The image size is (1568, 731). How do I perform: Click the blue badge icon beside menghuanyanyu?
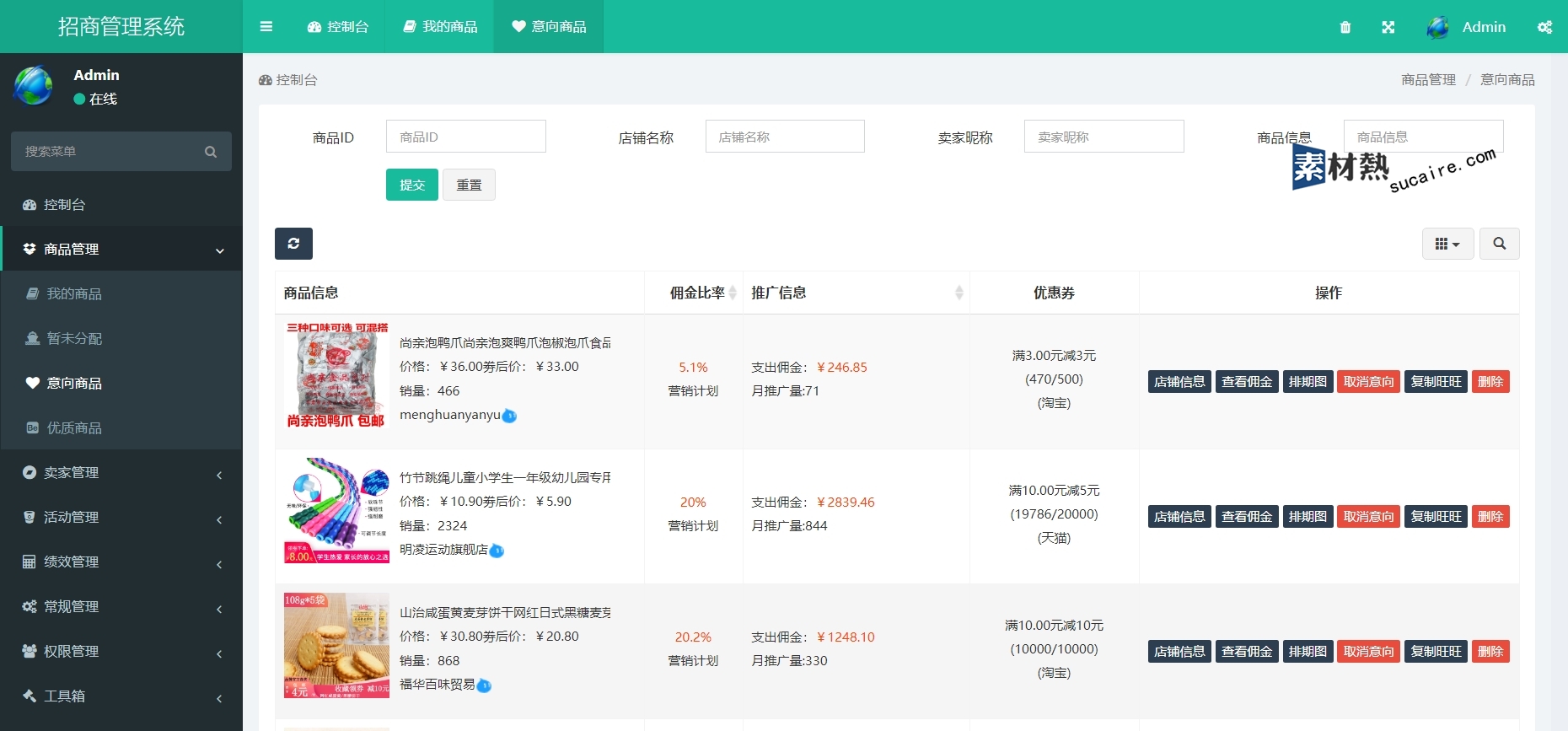click(x=509, y=416)
